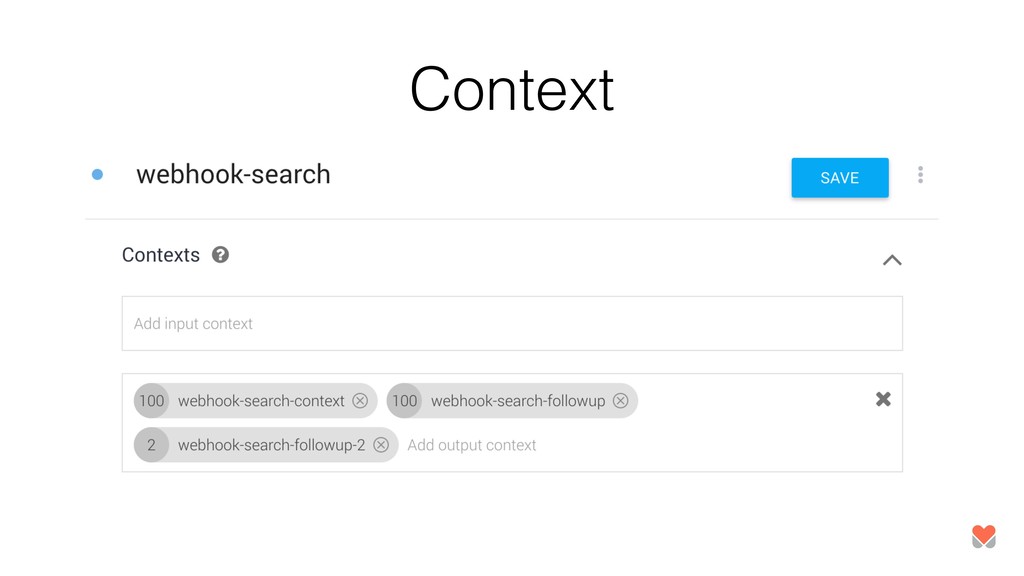Click the SAVE button
1024x576 pixels.
pyautogui.click(x=840, y=178)
